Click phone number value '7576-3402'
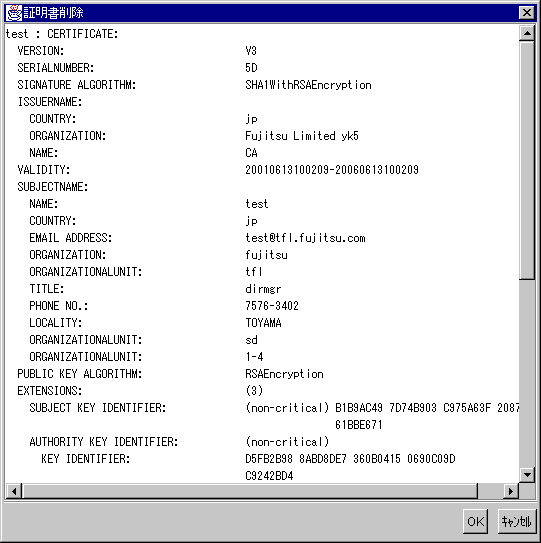This screenshot has width=541, height=543. pyautogui.click(x=272, y=306)
